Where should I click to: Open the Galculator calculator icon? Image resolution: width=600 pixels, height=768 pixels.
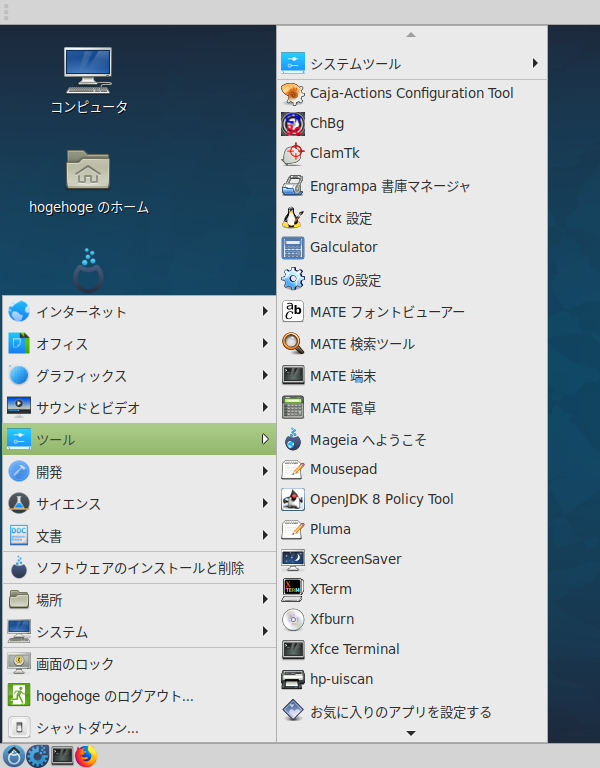(293, 247)
